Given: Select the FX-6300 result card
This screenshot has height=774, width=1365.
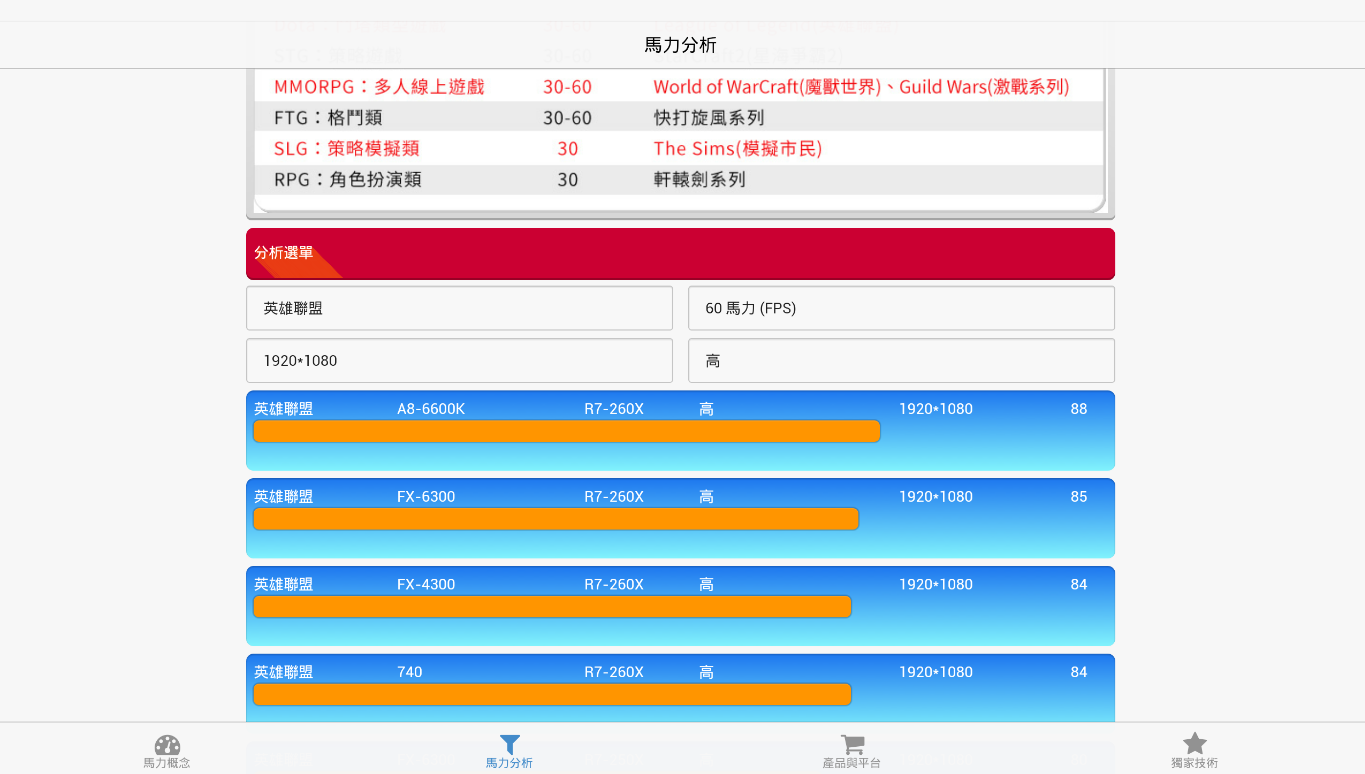Looking at the screenshot, I should 680,518.
